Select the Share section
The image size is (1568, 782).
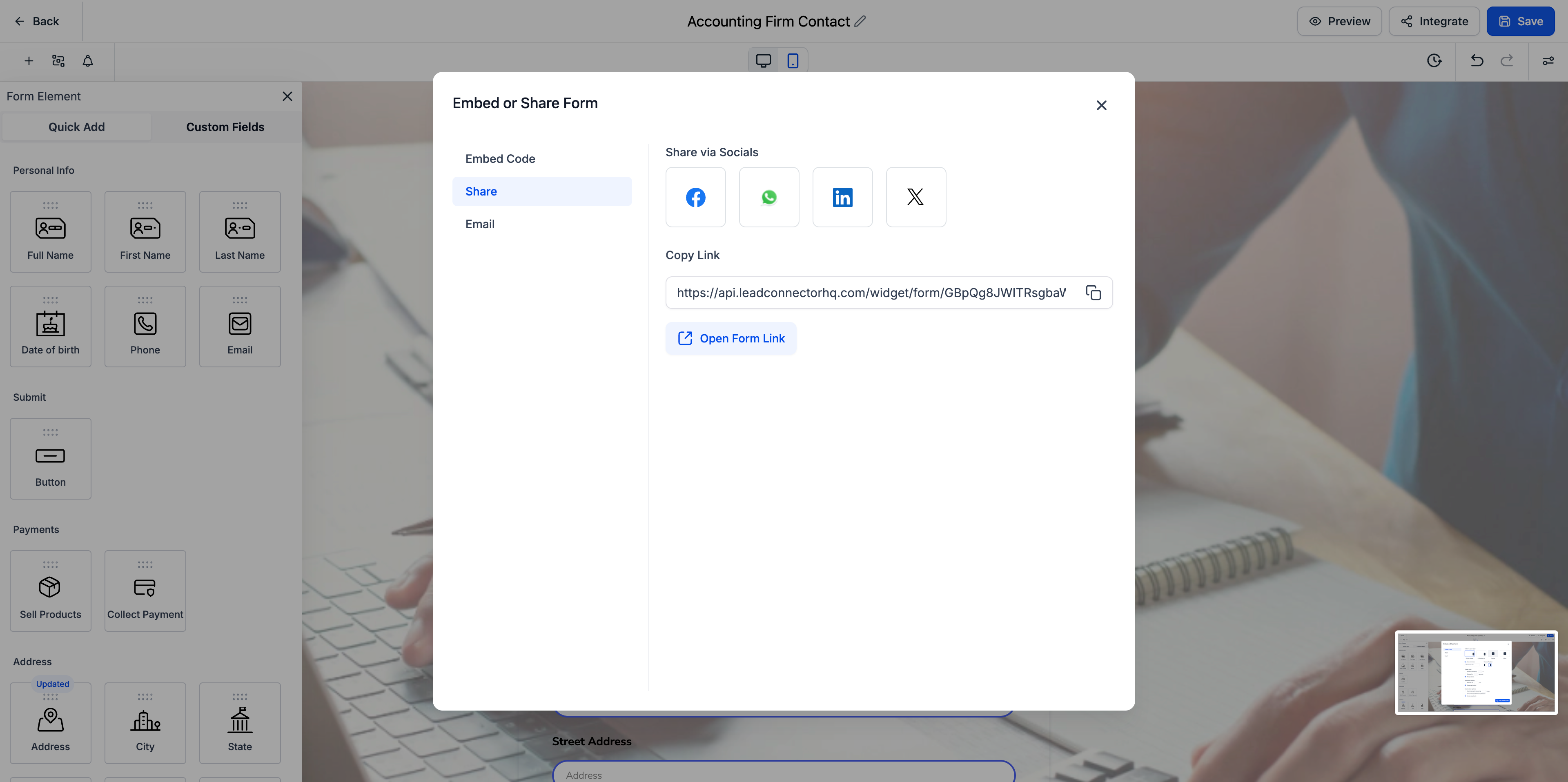[x=542, y=192]
